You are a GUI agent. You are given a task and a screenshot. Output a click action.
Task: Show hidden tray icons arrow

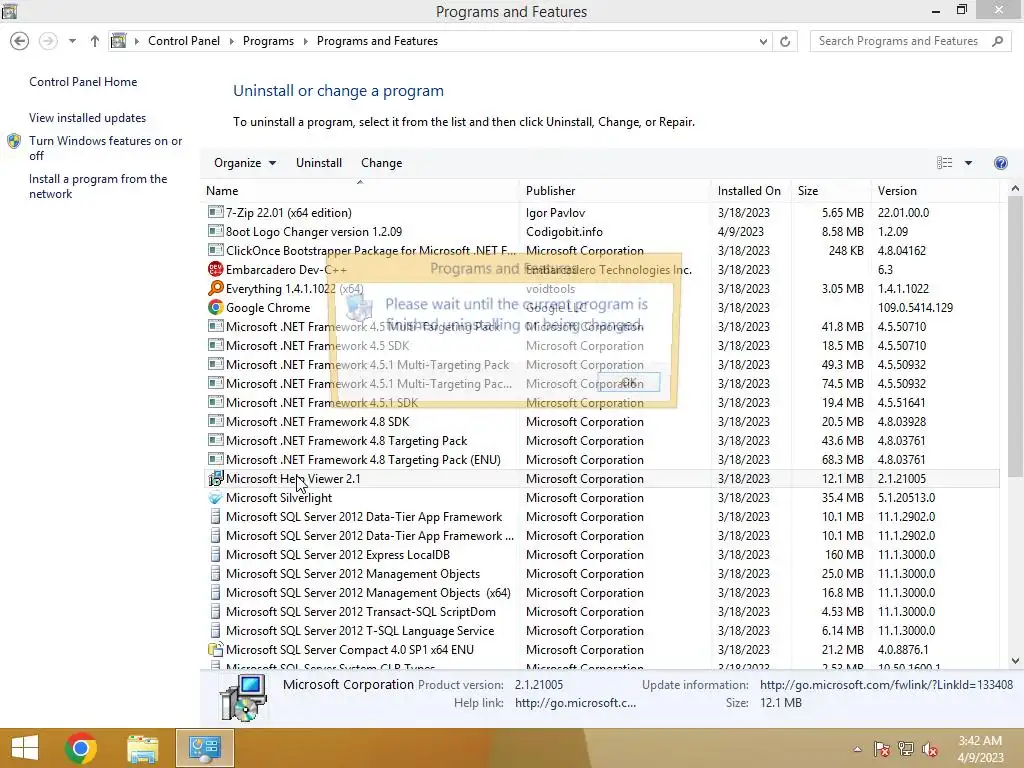[857, 749]
